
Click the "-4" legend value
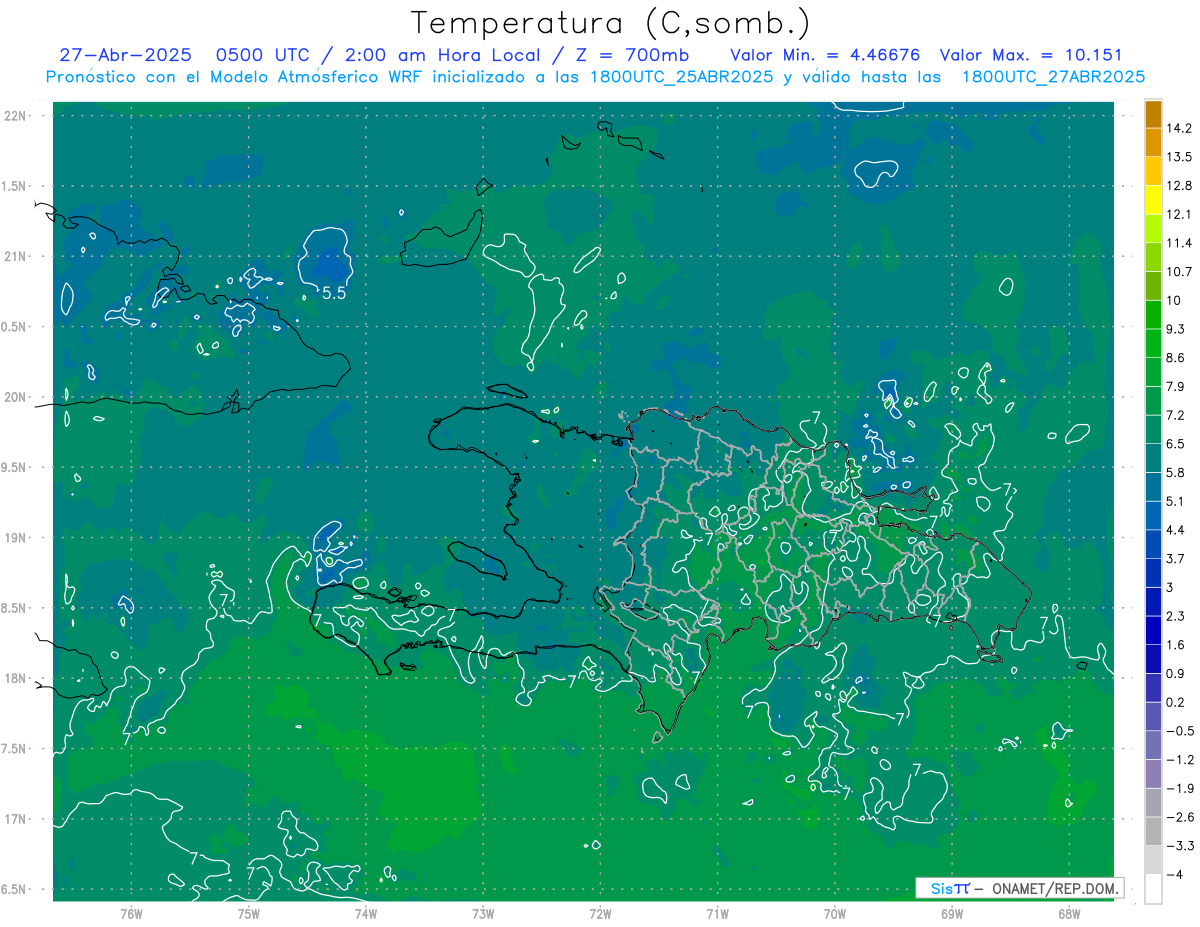point(1175,874)
